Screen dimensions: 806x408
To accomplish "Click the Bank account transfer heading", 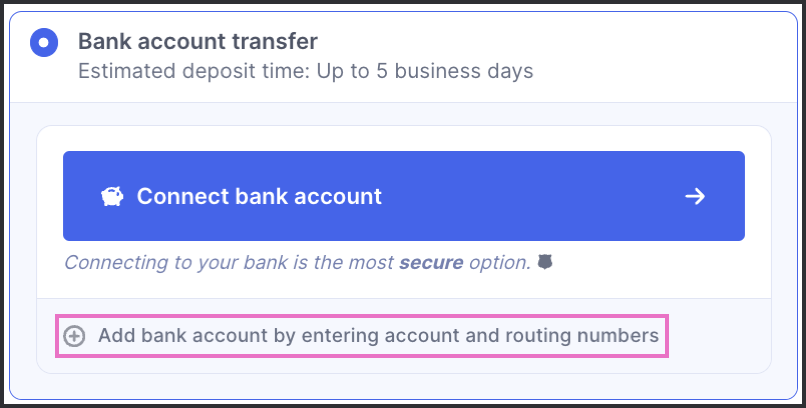I will click(x=198, y=41).
